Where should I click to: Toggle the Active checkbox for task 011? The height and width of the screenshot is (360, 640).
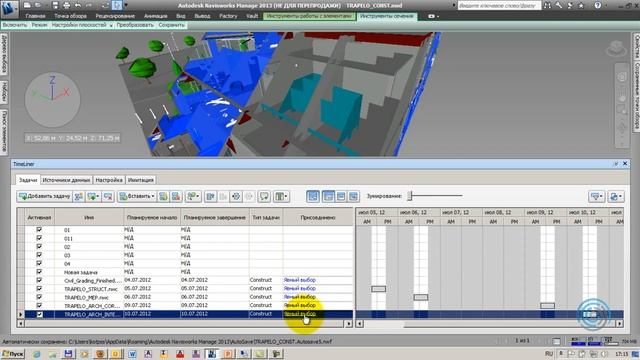pyautogui.click(x=39, y=238)
